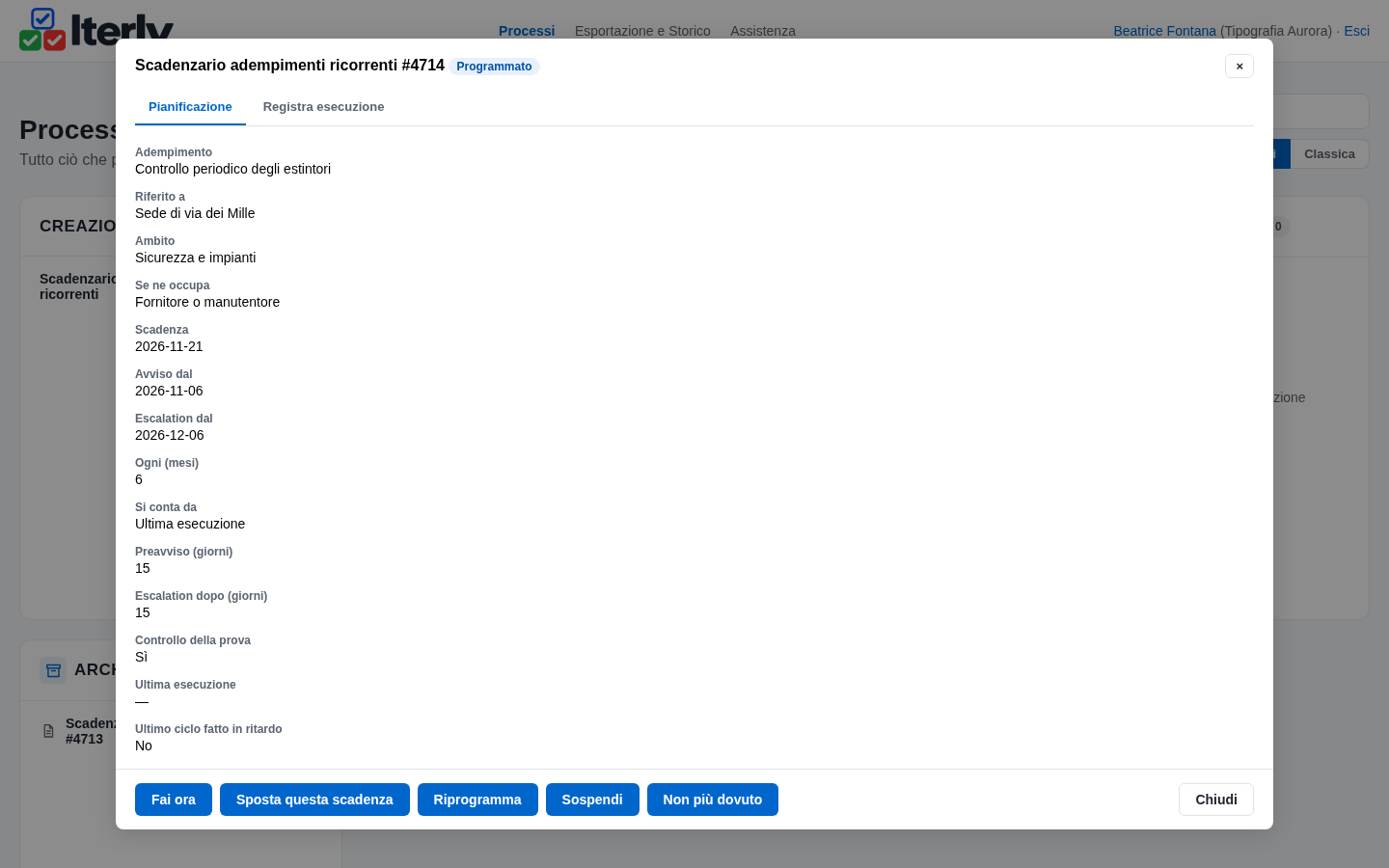Click Sì under Controllo della prova
The image size is (1389, 868).
pyautogui.click(x=141, y=657)
